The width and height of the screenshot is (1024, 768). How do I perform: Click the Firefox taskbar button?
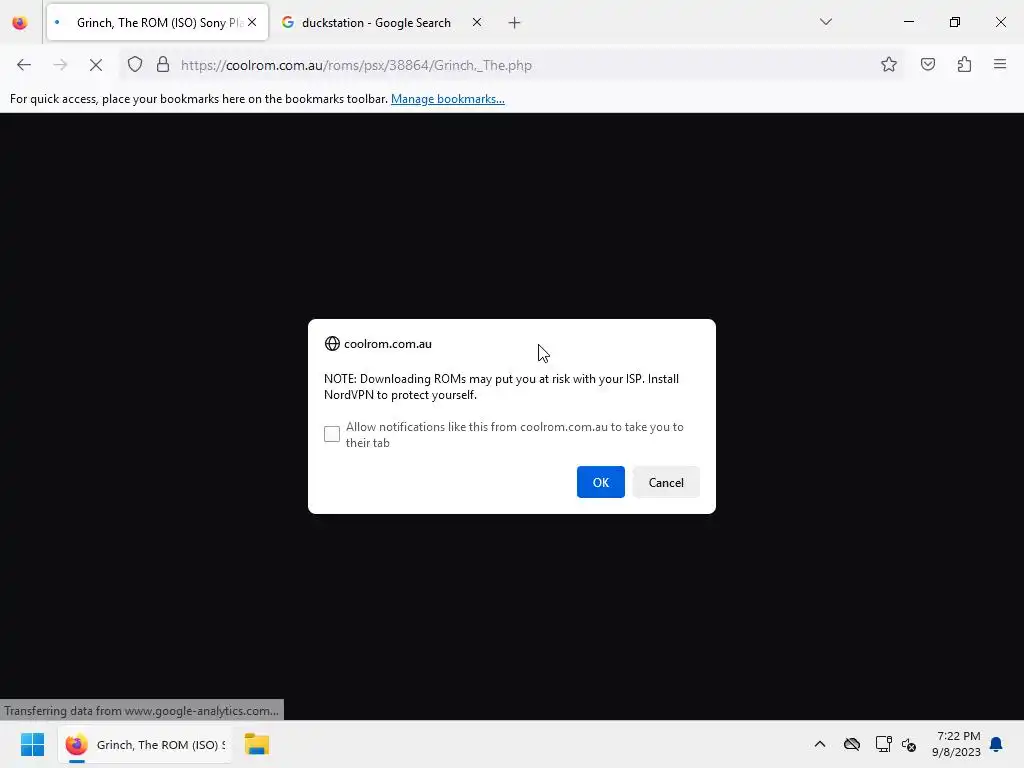point(145,744)
